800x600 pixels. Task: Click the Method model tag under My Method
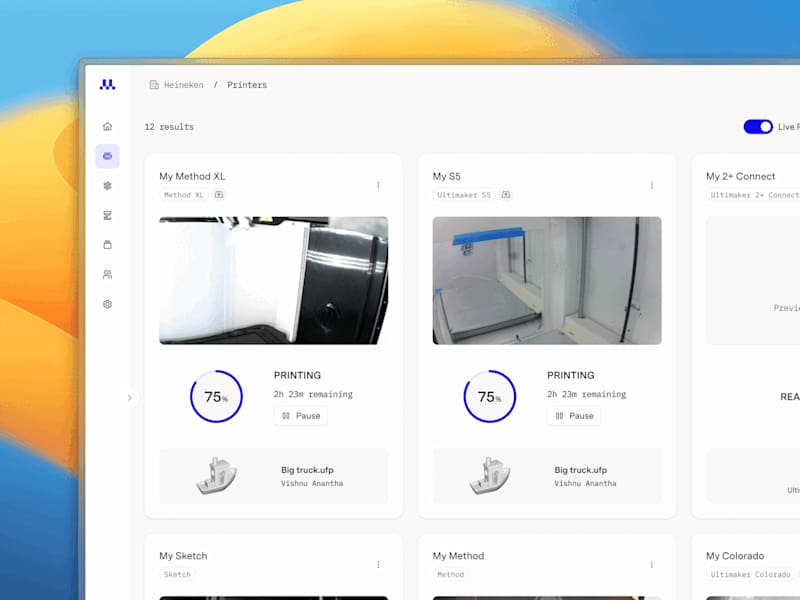(x=451, y=574)
